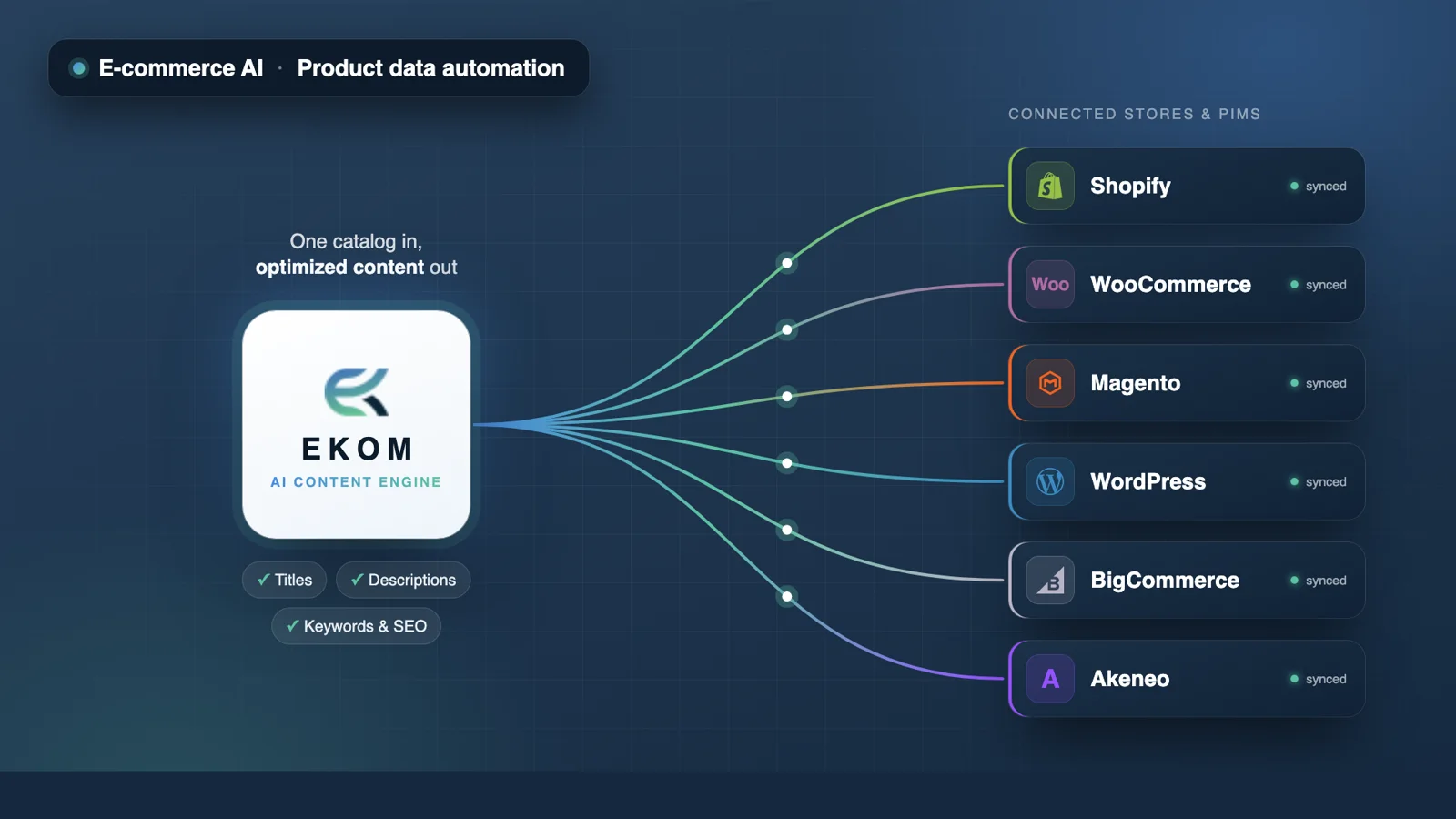The width and height of the screenshot is (1456, 819).
Task: Click Shopify synced status indicator
Action: point(1318,186)
